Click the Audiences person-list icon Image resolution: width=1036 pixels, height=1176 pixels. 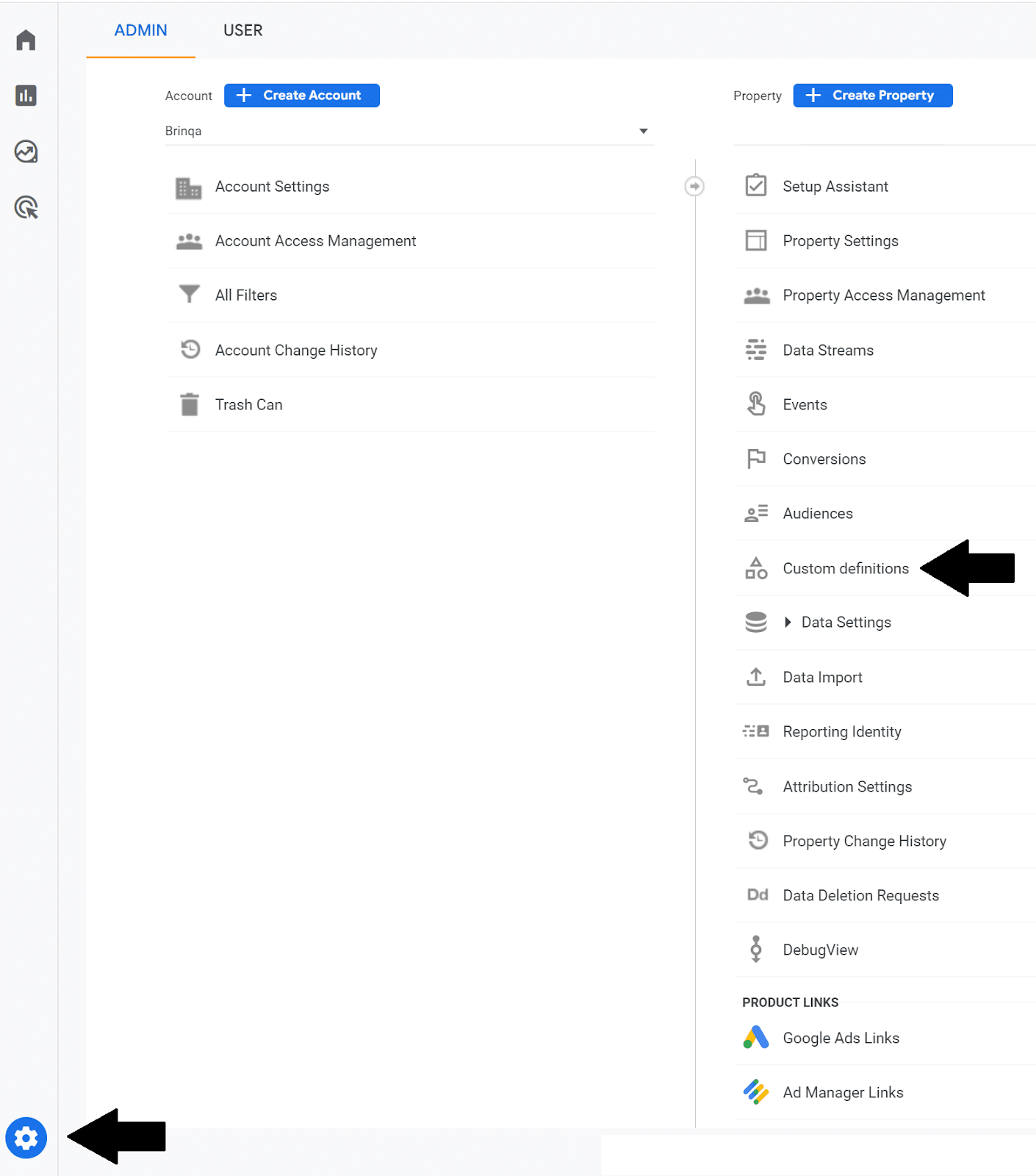point(756,513)
